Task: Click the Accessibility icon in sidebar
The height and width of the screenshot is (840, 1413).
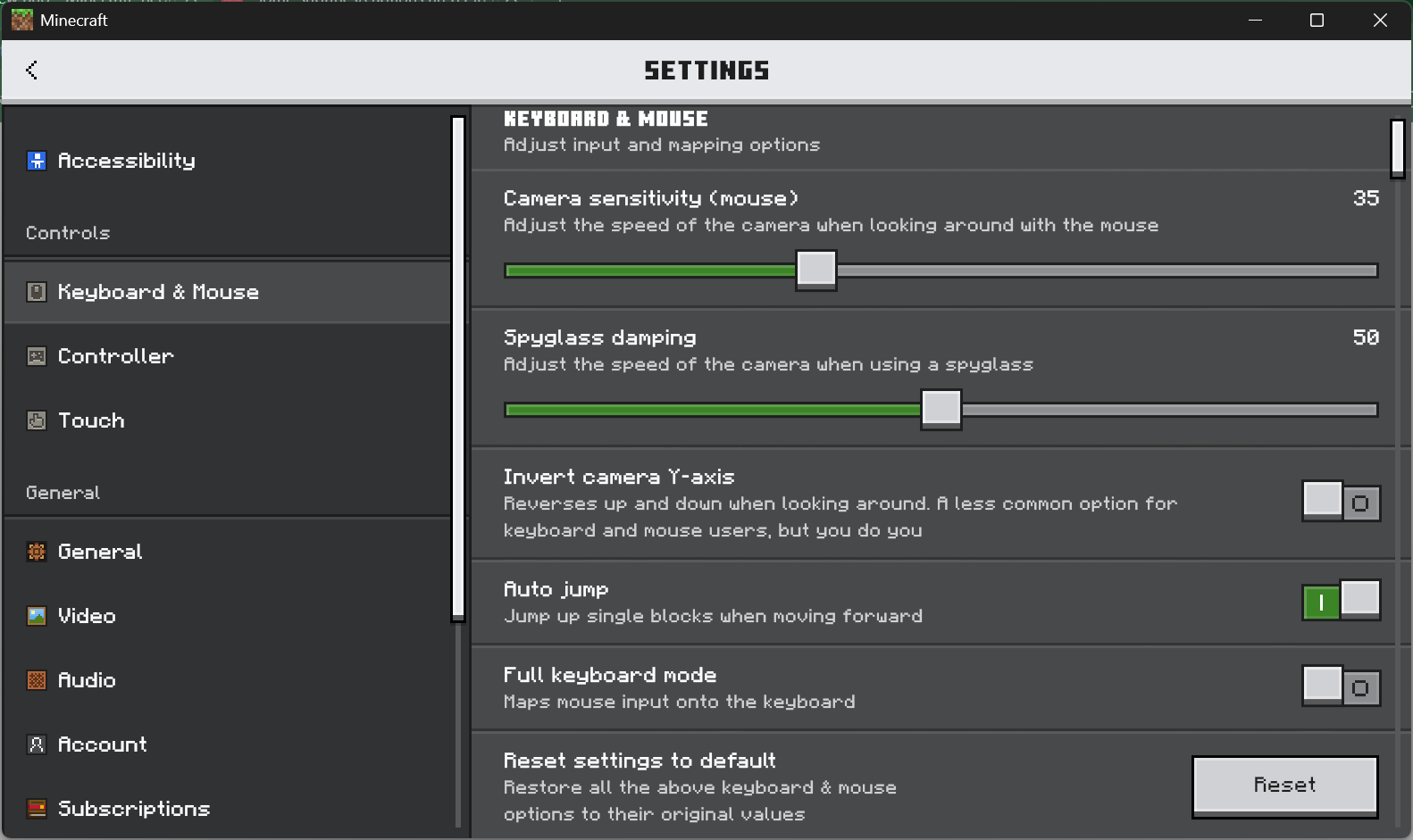Action: [x=37, y=161]
